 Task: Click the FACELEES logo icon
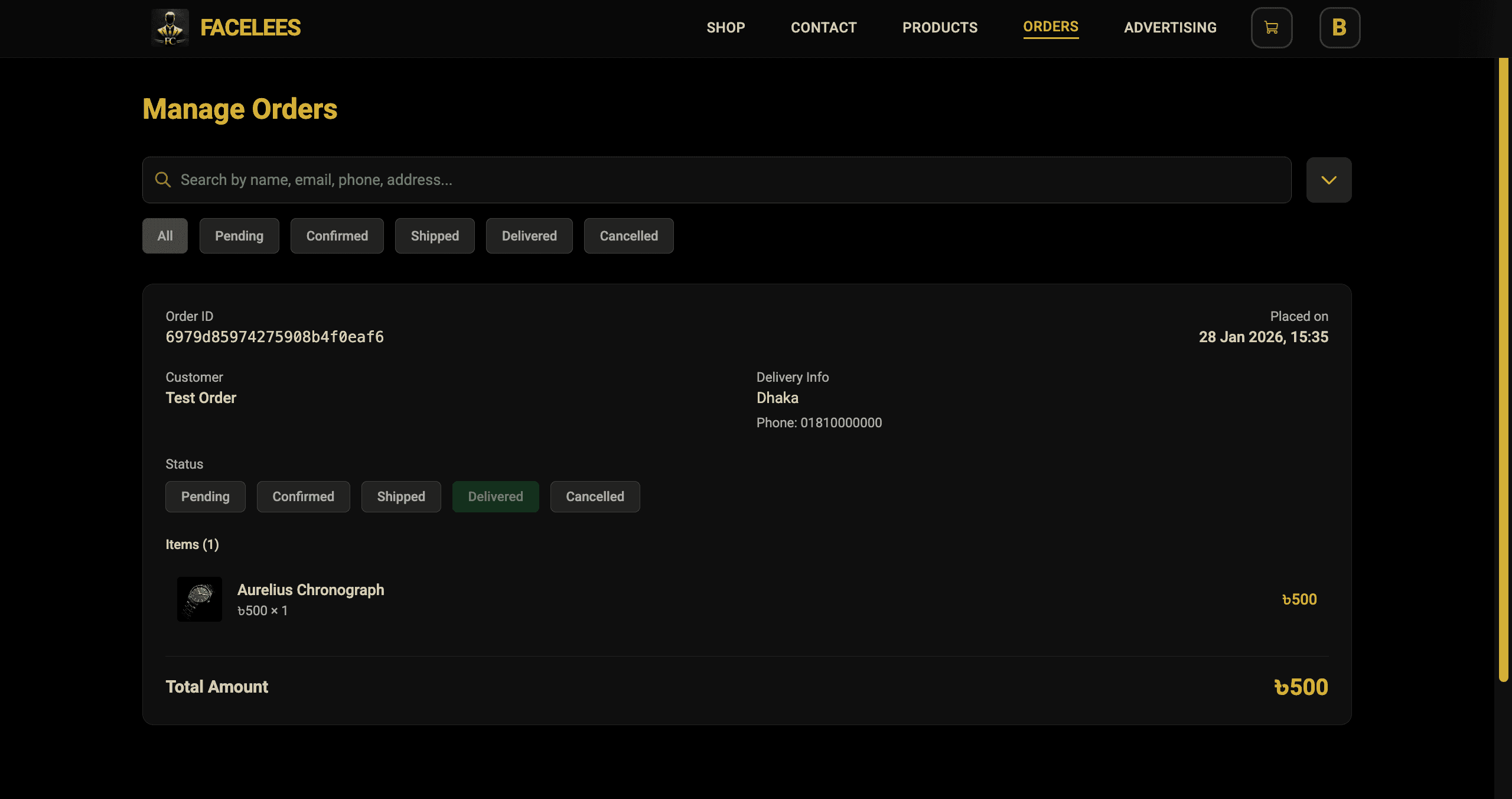click(x=171, y=27)
